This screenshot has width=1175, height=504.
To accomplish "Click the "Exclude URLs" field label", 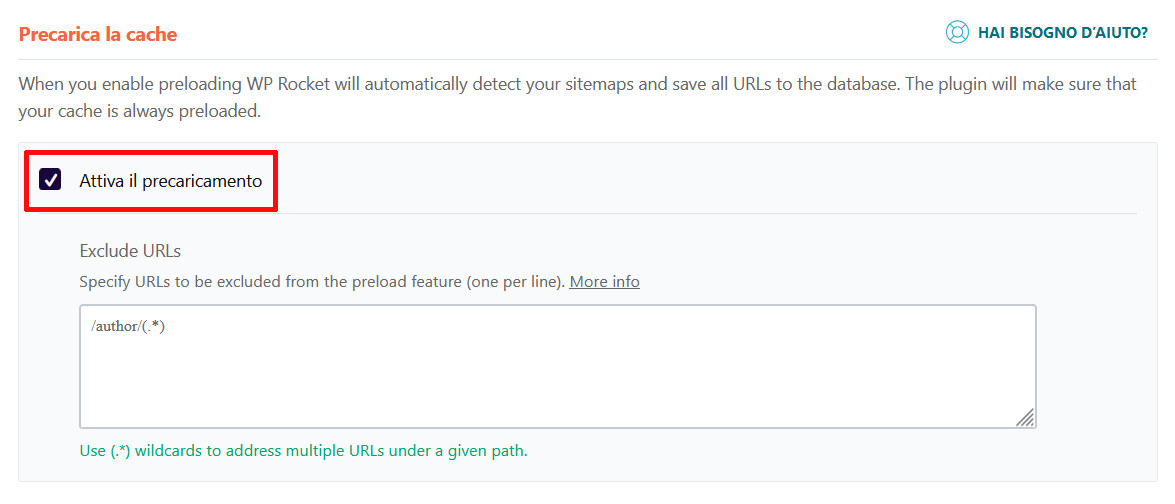I will tap(129, 250).
